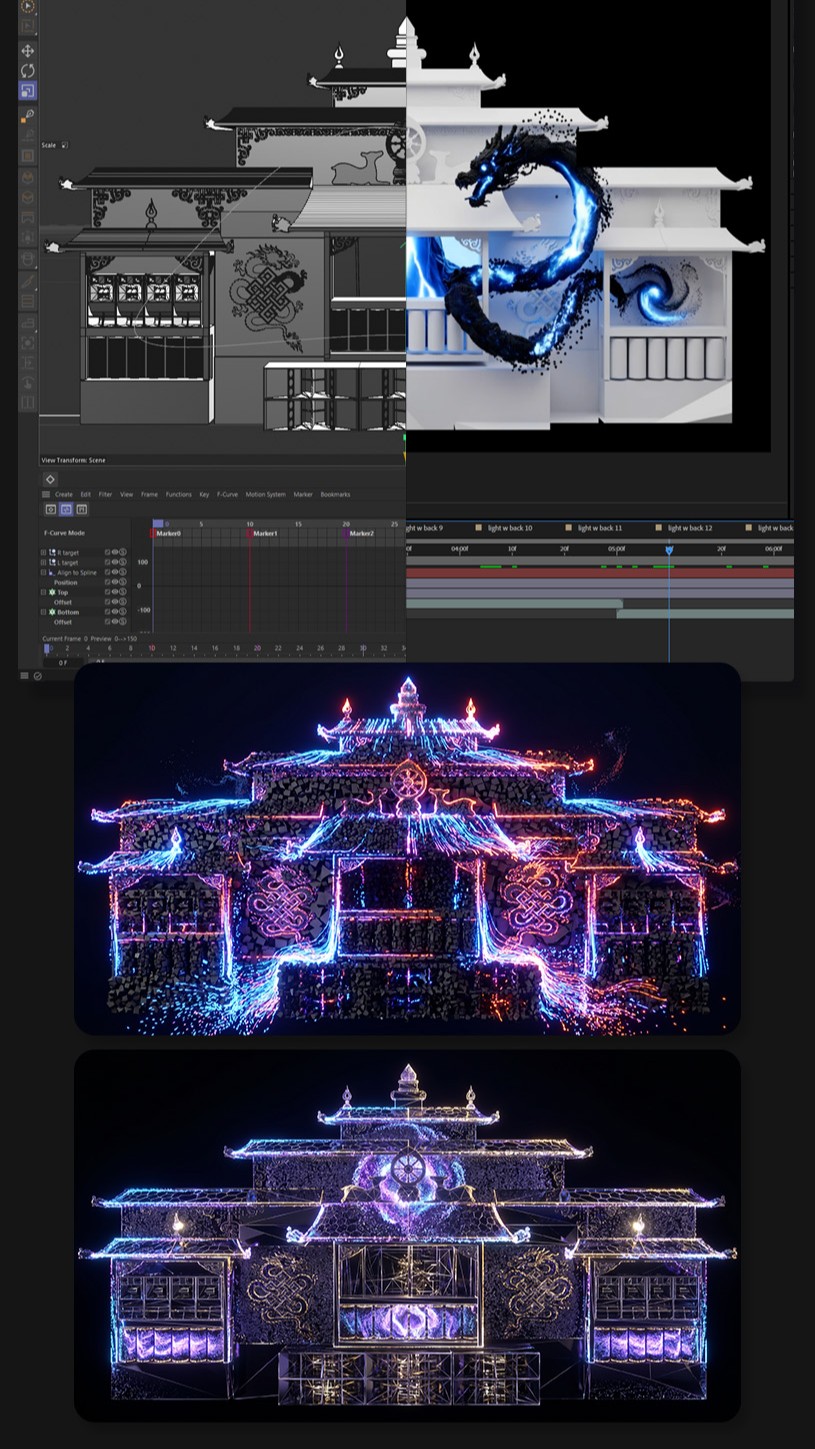This screenshot has height=1449, width=815.
Task: Click the S solo icon on L target row
Action: (x=123, y=562)
